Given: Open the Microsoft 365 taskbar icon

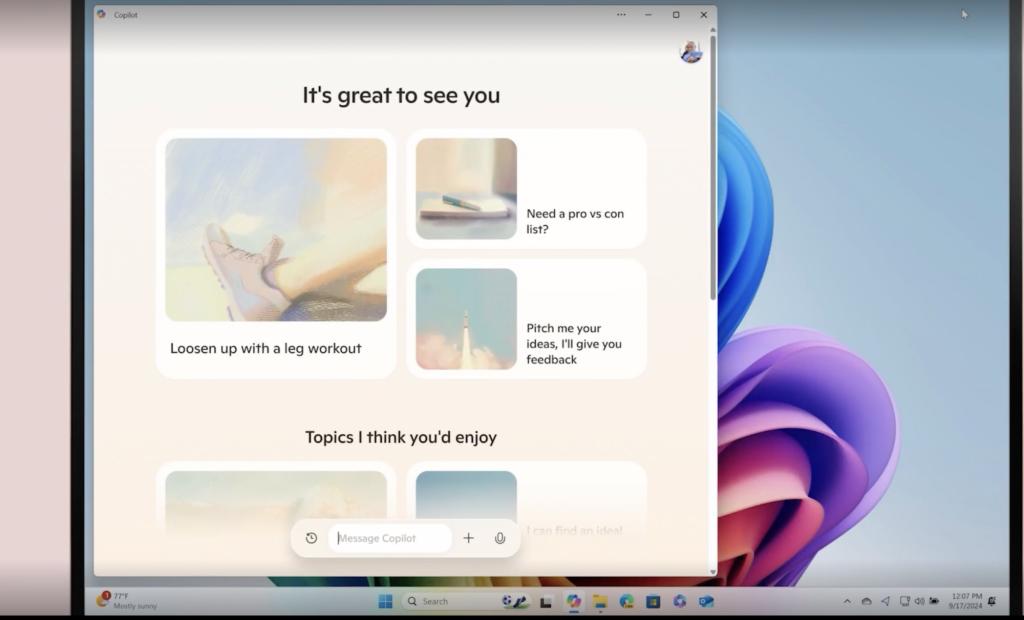Looking at the screenshot, I should (x=680, y=601).
